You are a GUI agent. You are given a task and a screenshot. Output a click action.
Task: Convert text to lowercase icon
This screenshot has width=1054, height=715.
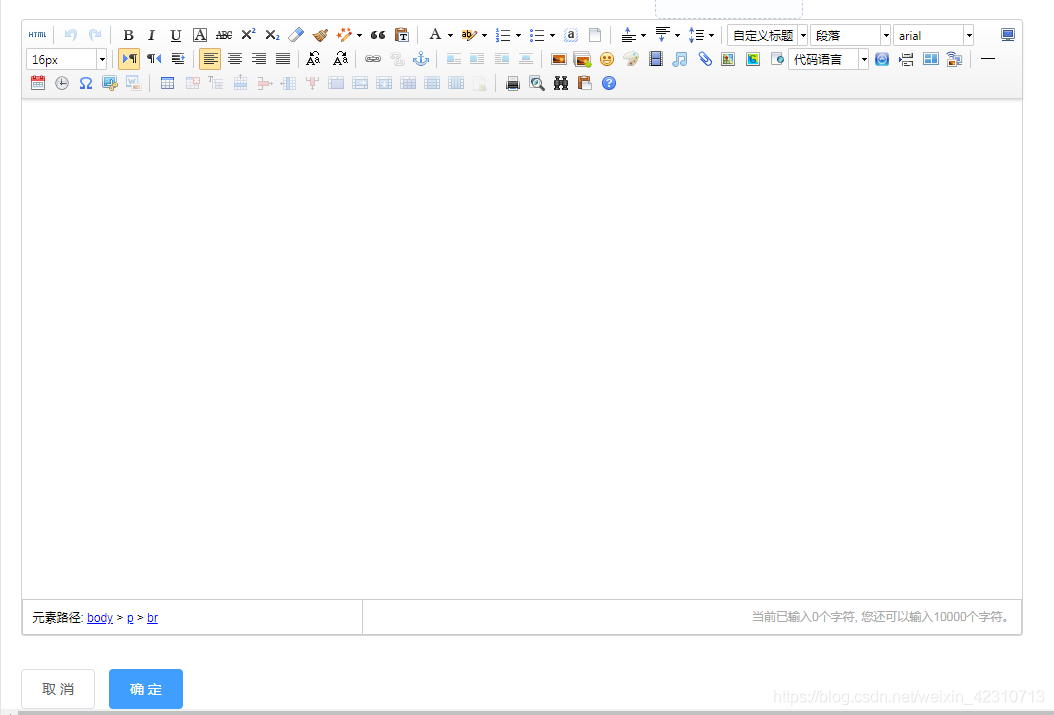click(x=341, y=59)
